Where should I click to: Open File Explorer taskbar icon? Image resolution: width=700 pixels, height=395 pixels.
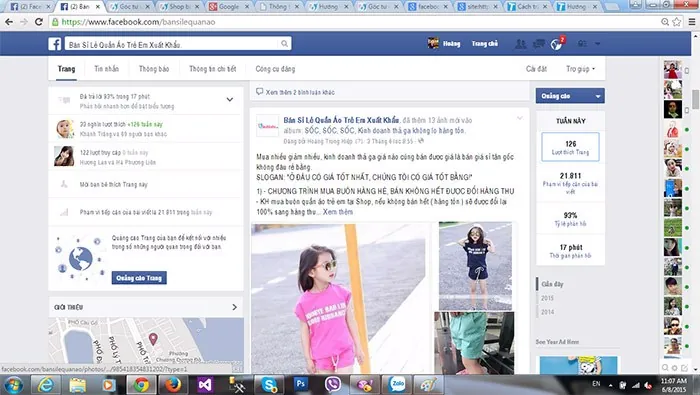77,385
